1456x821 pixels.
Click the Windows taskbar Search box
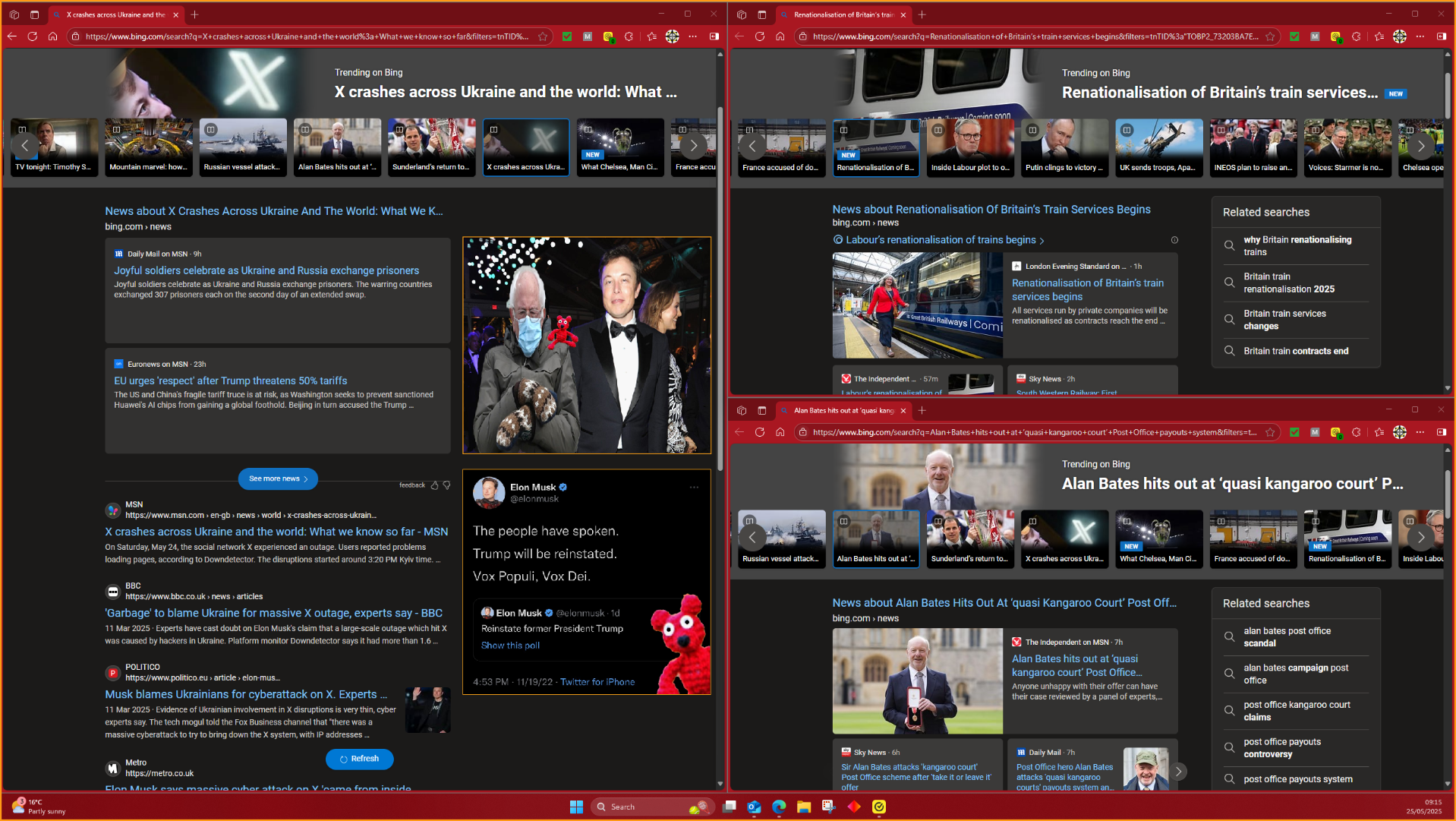[x=651, y=807]
